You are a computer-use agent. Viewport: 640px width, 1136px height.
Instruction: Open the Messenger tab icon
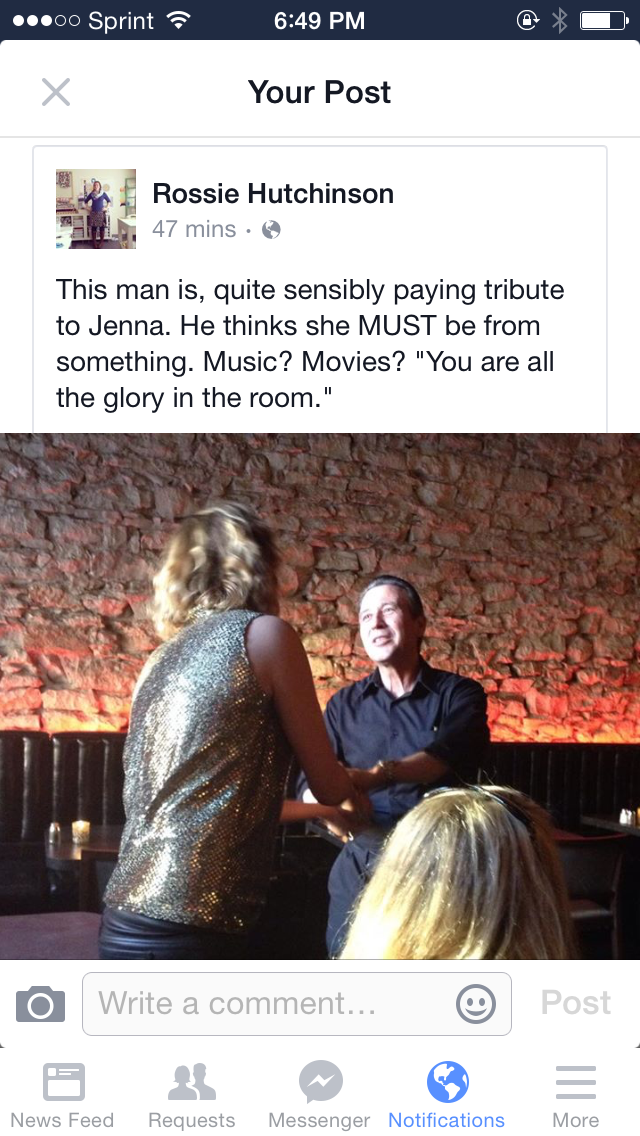pyautogui.click(x=320, y=1082)
